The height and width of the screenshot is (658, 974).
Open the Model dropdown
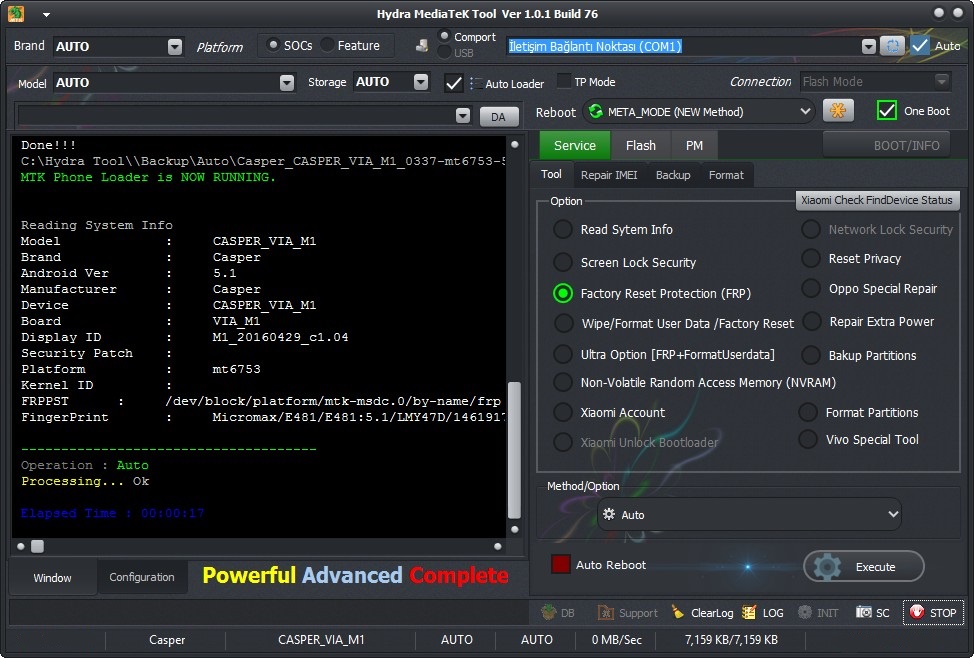point(286,83)
